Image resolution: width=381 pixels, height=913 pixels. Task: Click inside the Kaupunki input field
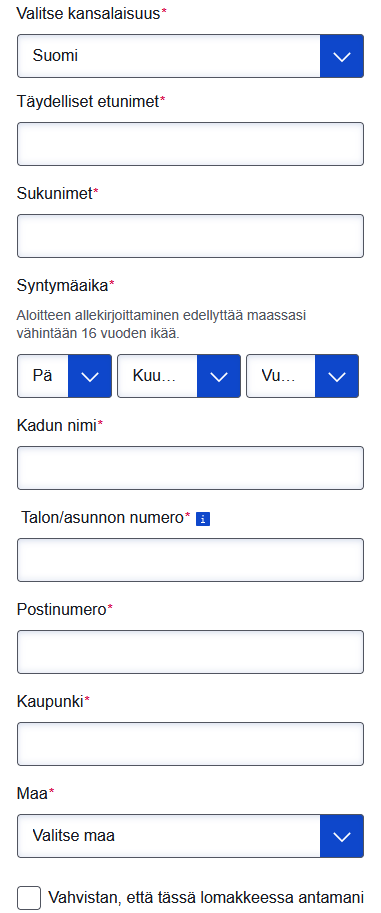pyautogui.click(x=190, y=744)
